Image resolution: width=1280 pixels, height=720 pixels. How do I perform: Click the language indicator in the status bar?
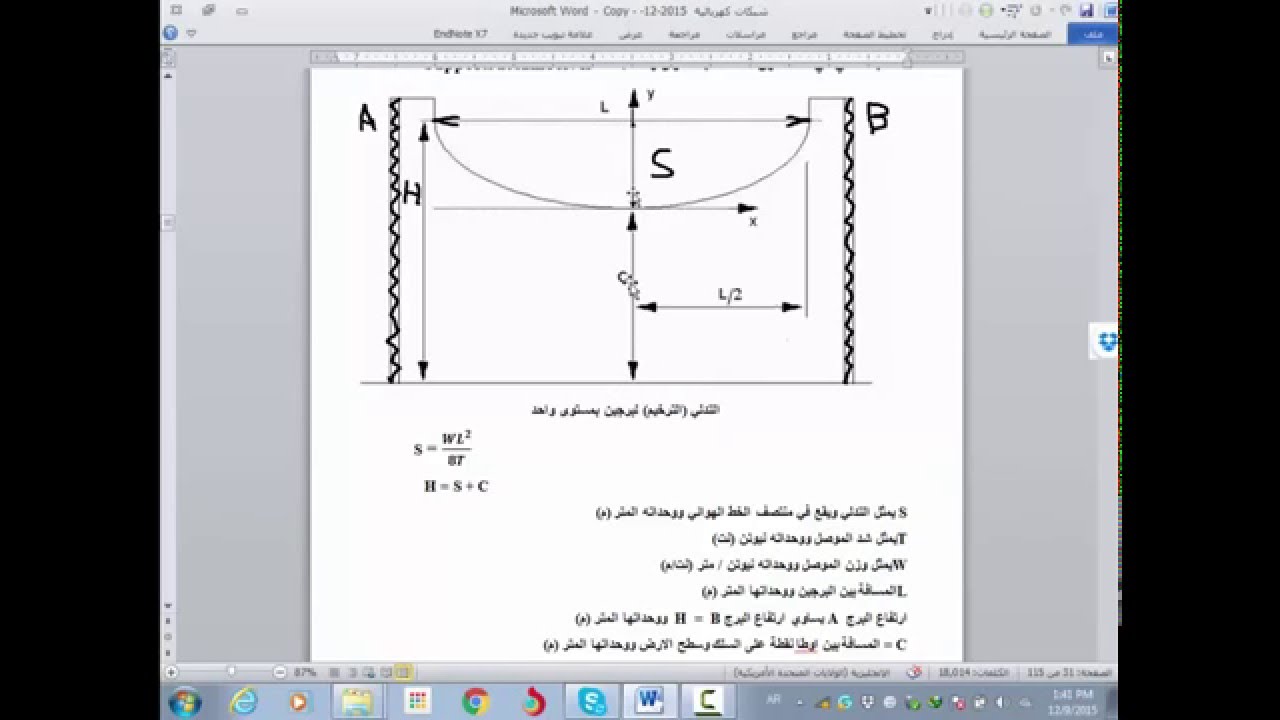coord(813,672)
